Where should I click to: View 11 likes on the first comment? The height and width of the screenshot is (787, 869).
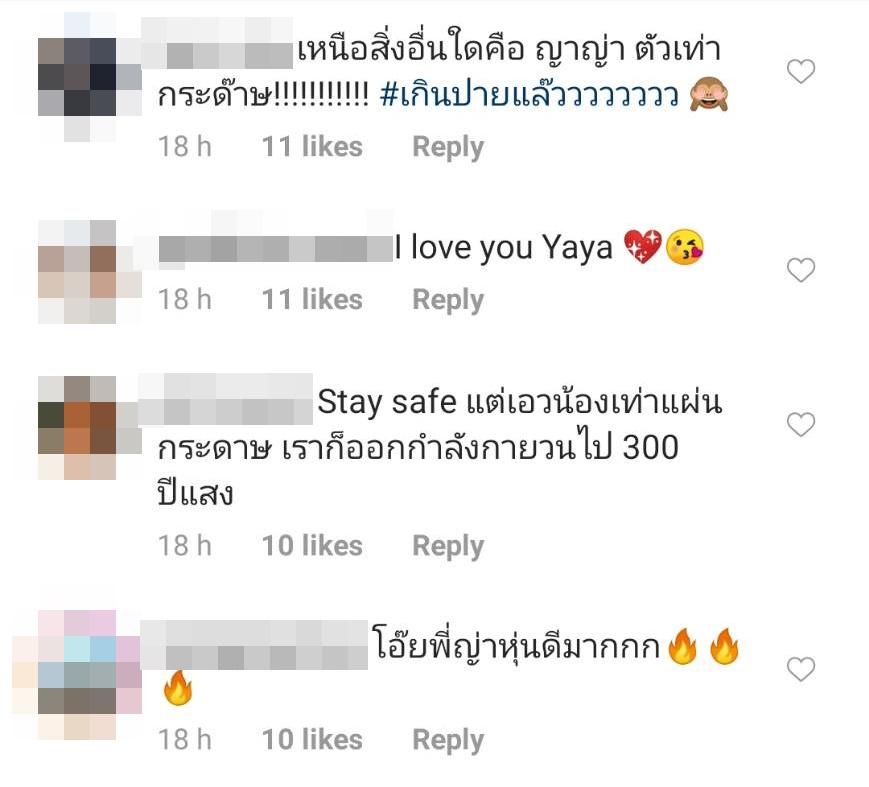pyautogui.click(x=312, y=147)
